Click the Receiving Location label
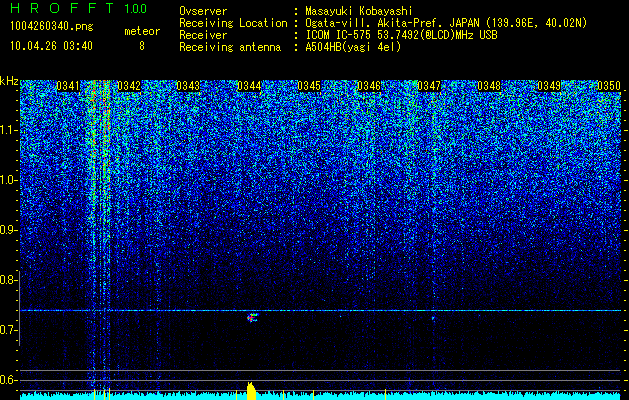 point(233,23)
